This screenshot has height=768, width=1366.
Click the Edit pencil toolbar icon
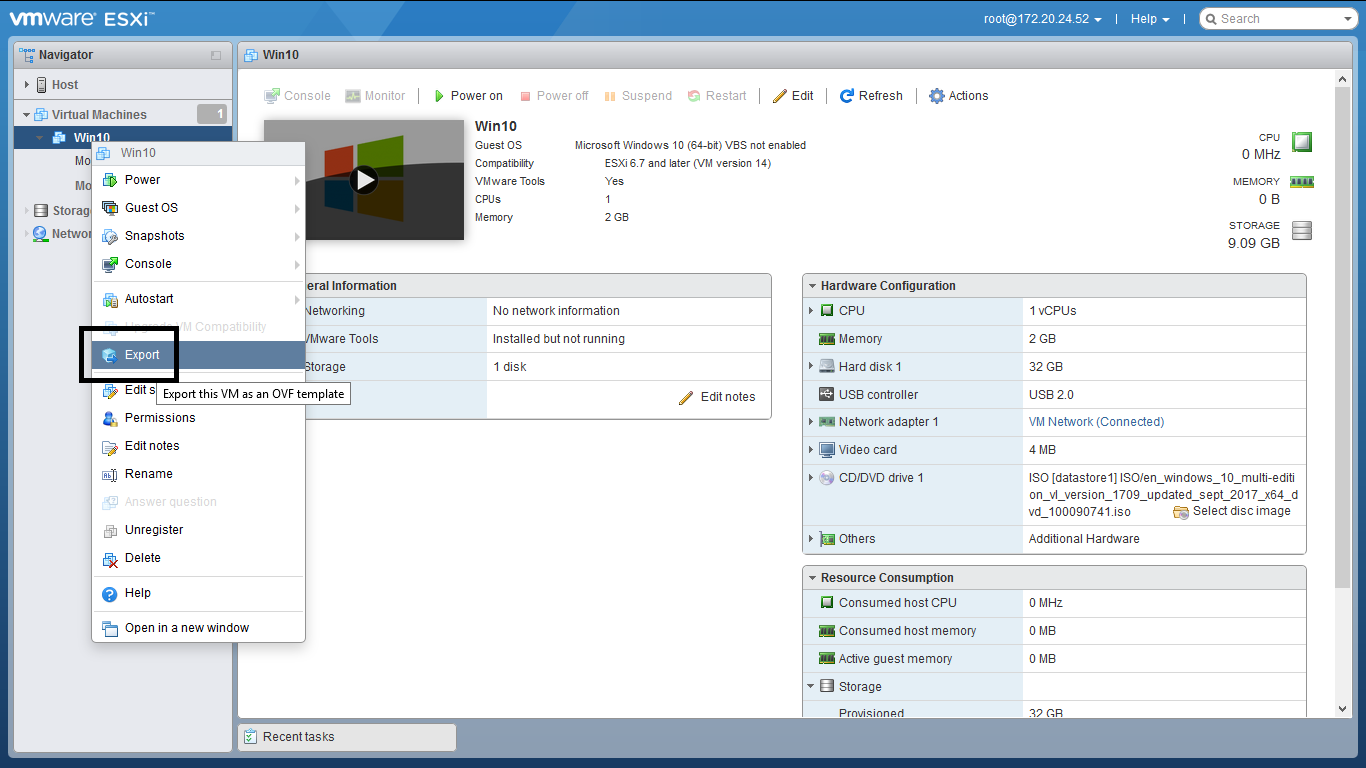pos(780,96)
